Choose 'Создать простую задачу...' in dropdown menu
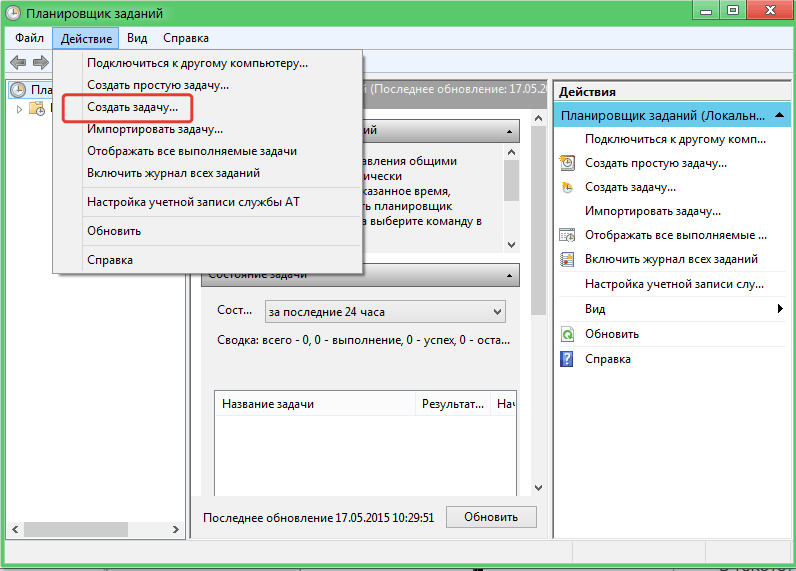This screenshot has height=571, width=796. pyautogui.click(x=208, y=85)
